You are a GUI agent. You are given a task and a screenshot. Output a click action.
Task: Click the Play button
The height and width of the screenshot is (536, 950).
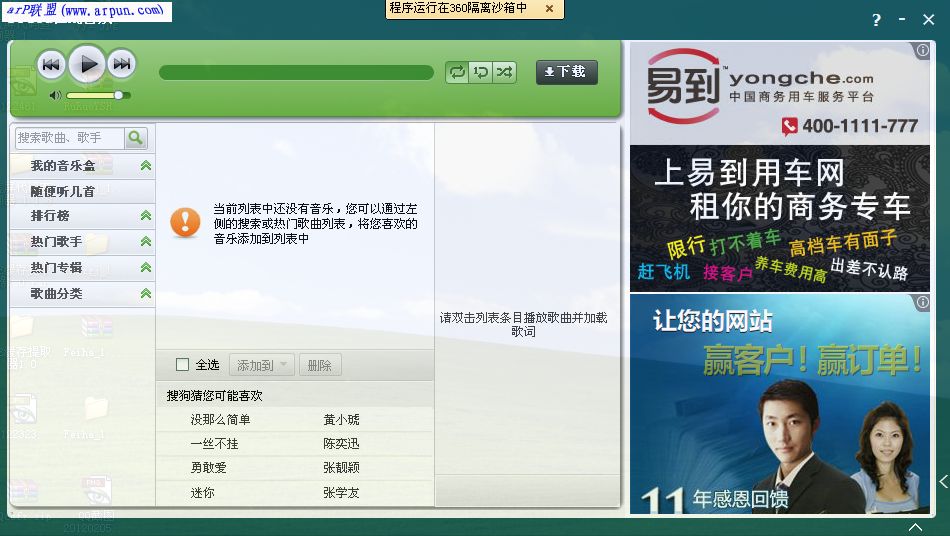tap(88, 65)
